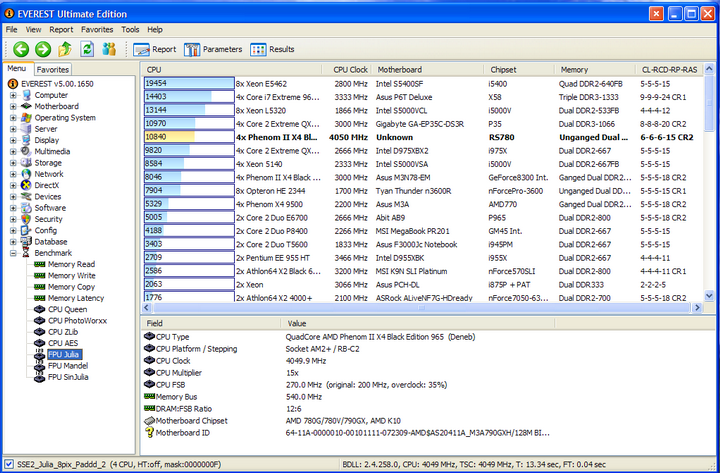Open the View menu
Screen dimensions: 720x473
point(33,29)
